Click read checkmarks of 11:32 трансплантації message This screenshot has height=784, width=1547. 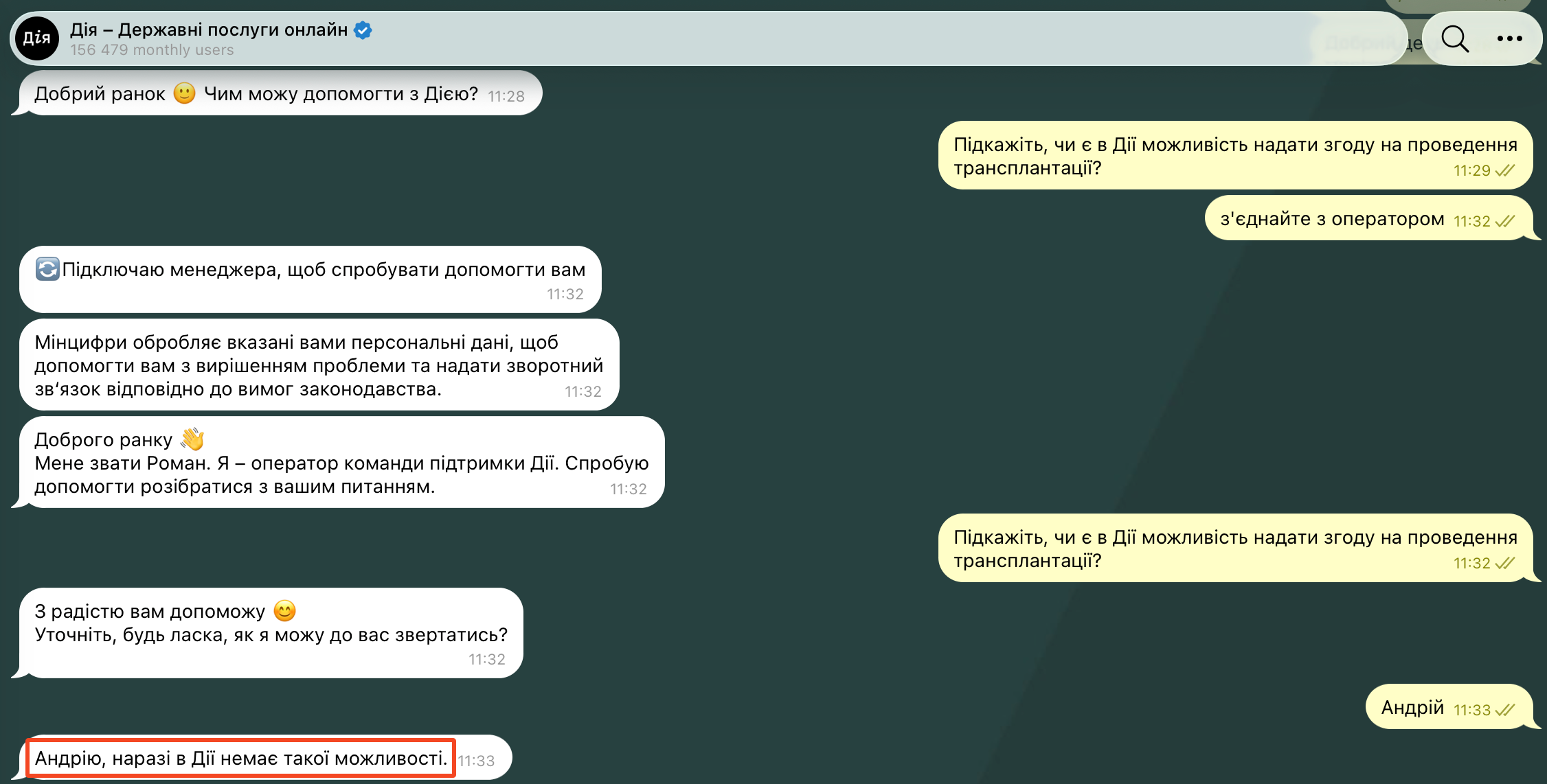click(1504, 563)
